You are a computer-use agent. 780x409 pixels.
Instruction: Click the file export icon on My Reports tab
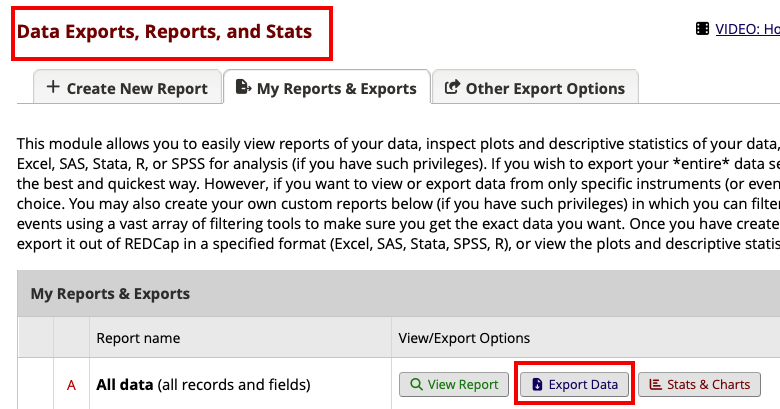coord(243,87)
